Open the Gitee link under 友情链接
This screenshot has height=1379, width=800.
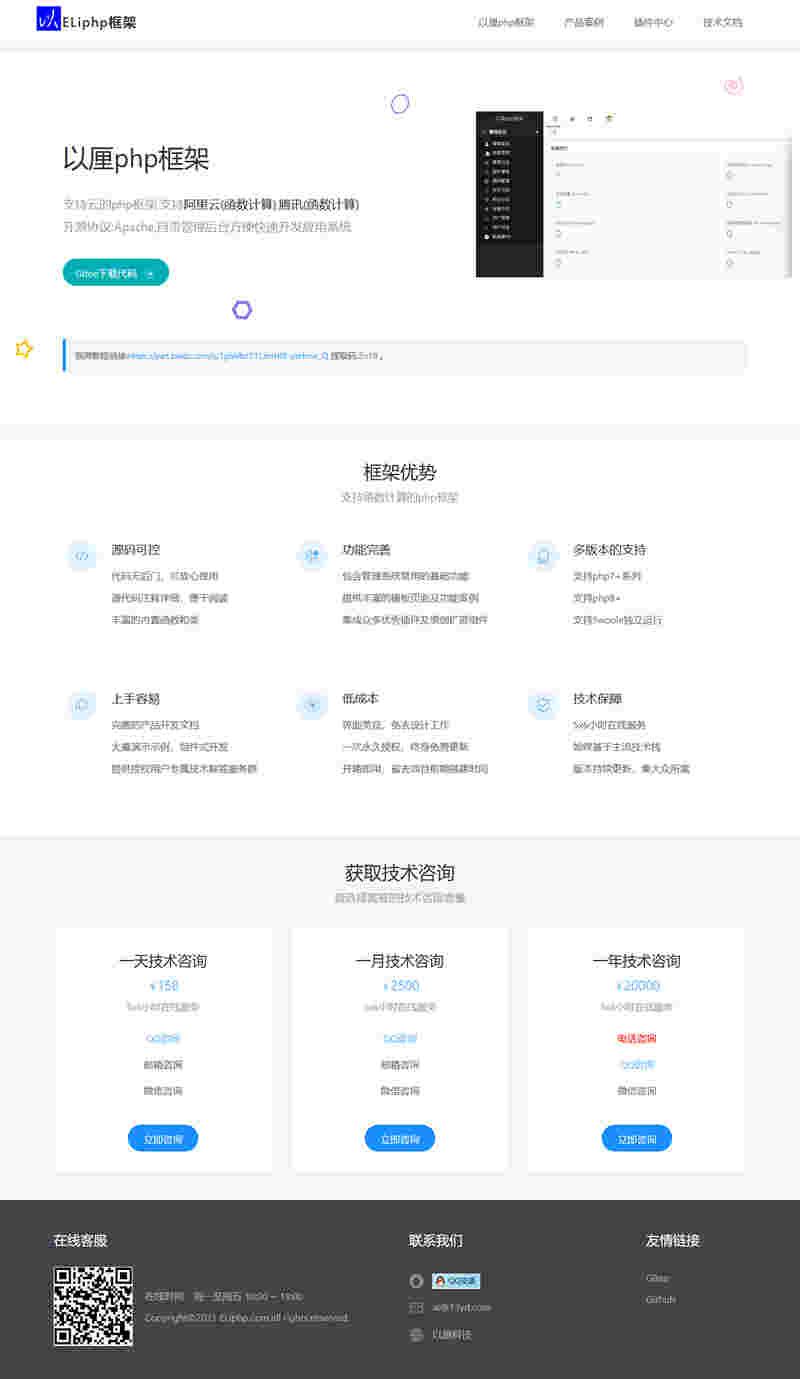pyautogui.click(x=659, y=1278)
